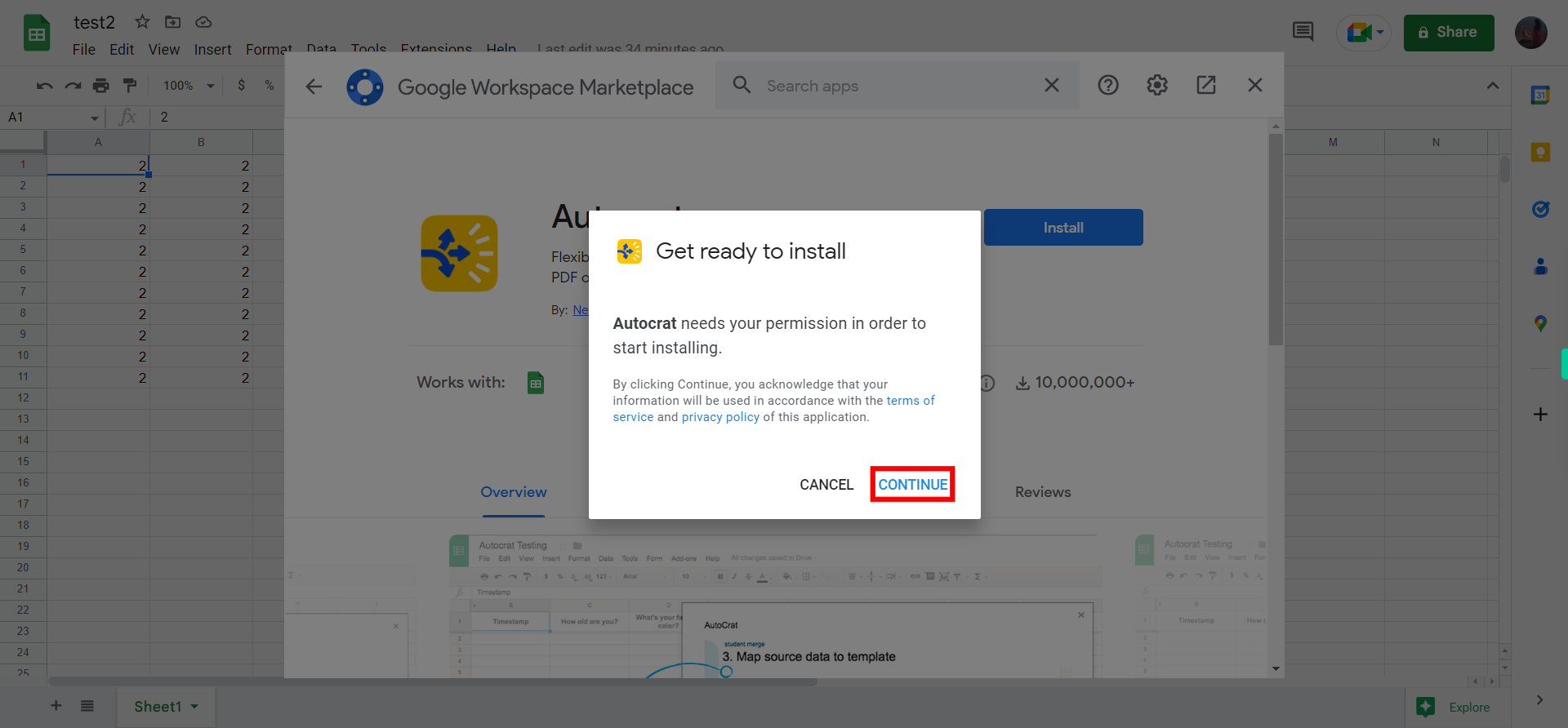The height and width of the screenshot is (728, 1568).
Task: Collapse the menus with the up chevron
Action: point(1492,86)
